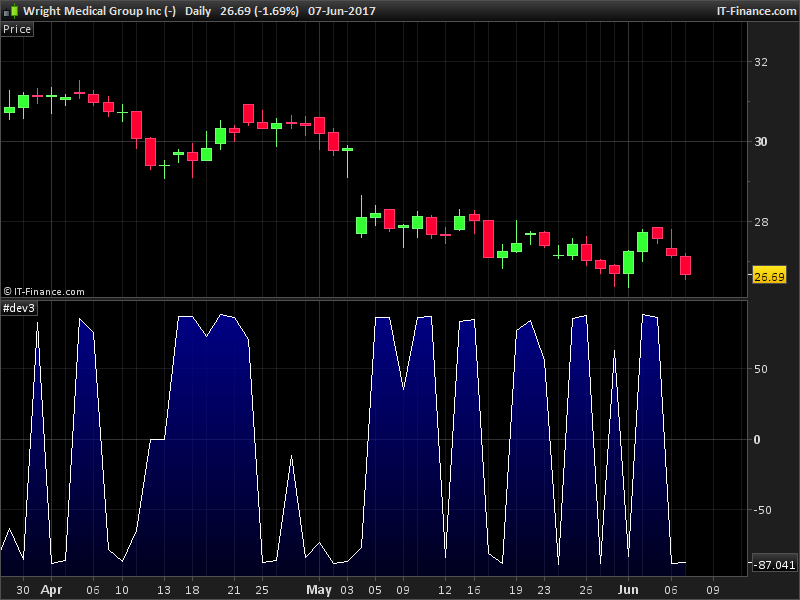The height and width of the screenshot is (600, 800).
Task: Select the Price panel label
Action: (x=17, y=29)
